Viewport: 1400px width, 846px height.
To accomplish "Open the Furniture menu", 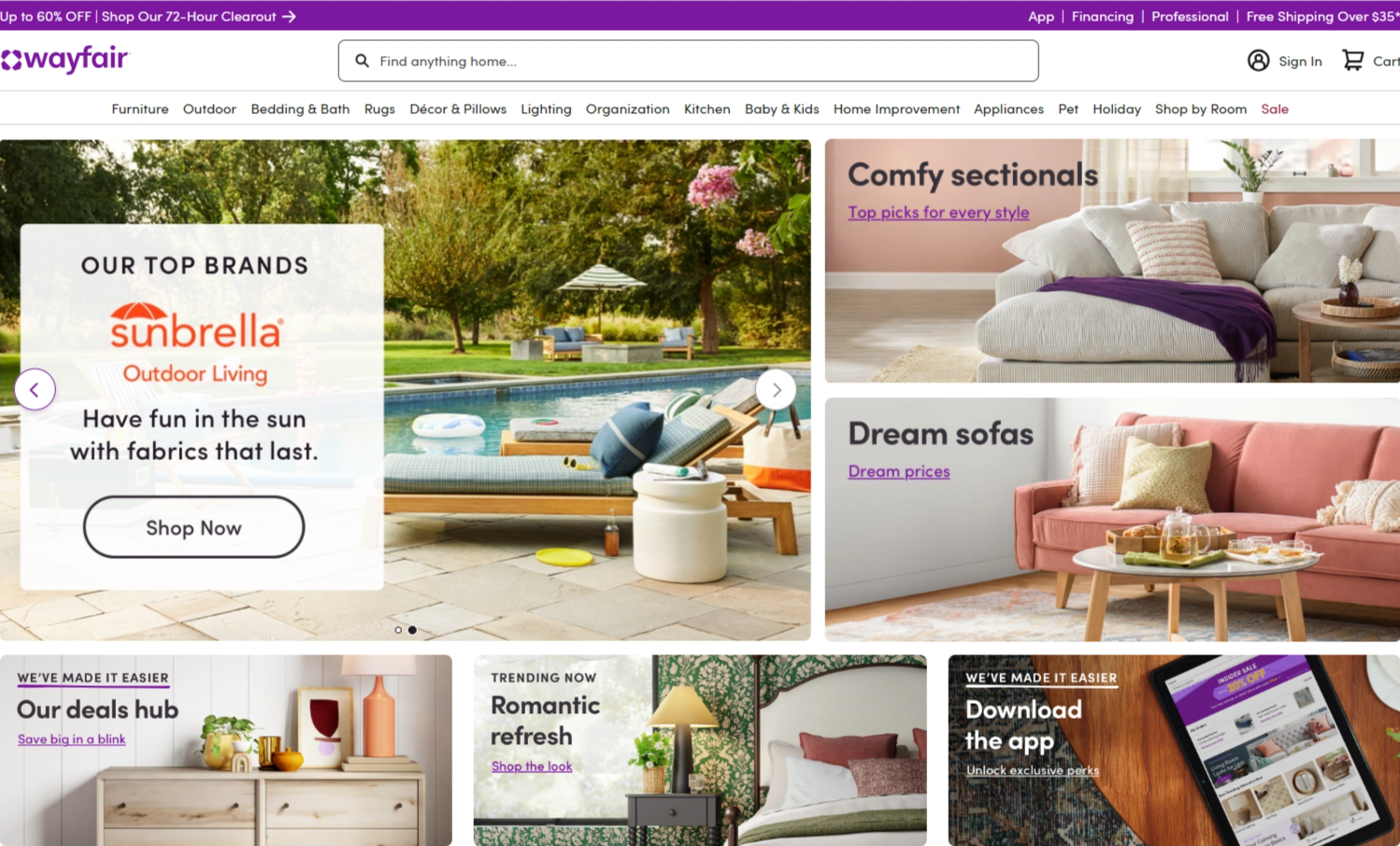I will point(140,109).
